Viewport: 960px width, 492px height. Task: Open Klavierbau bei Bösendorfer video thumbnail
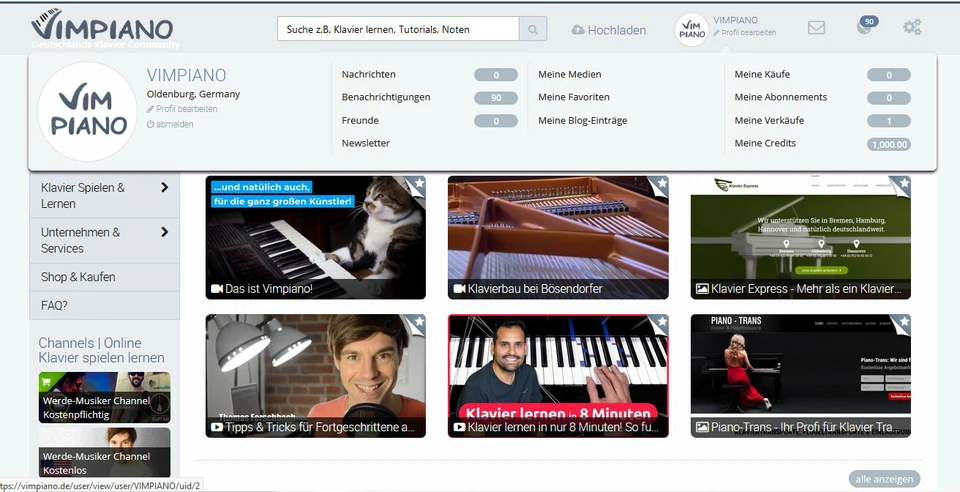click(558, 237)
